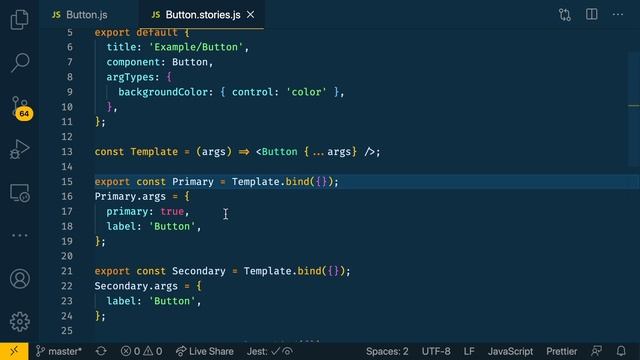Change file encoding UTF-8

[x=436, y=351]
